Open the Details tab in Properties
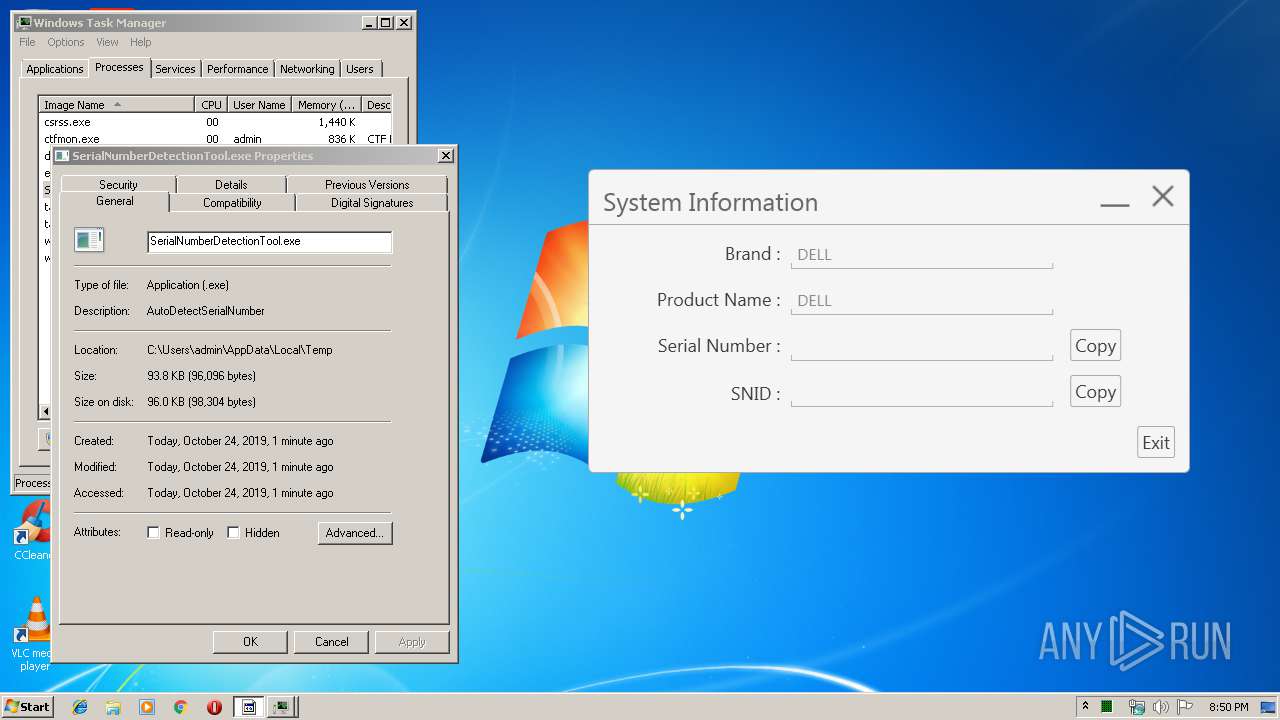This screenshot has height=720, width=1280. tap(231, 185)
